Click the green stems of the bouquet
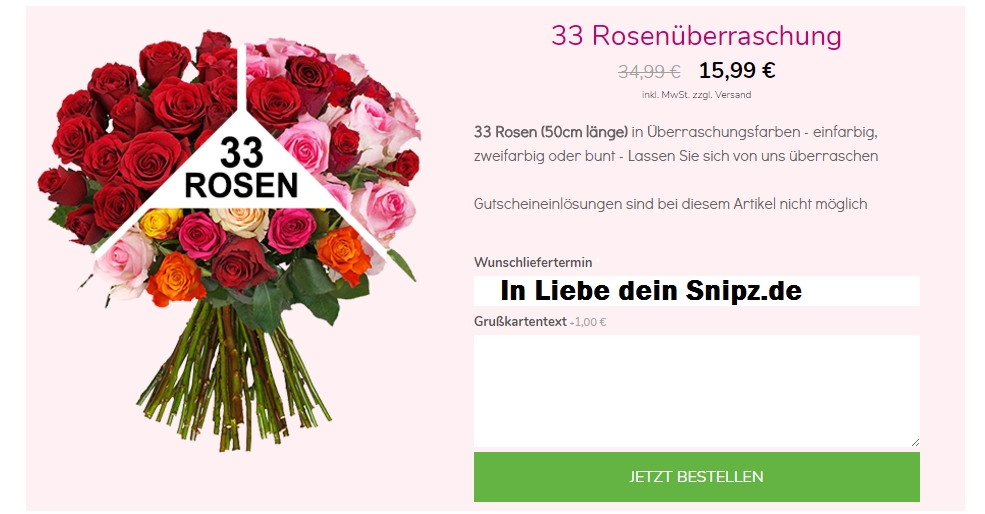 tap(235, 370)
